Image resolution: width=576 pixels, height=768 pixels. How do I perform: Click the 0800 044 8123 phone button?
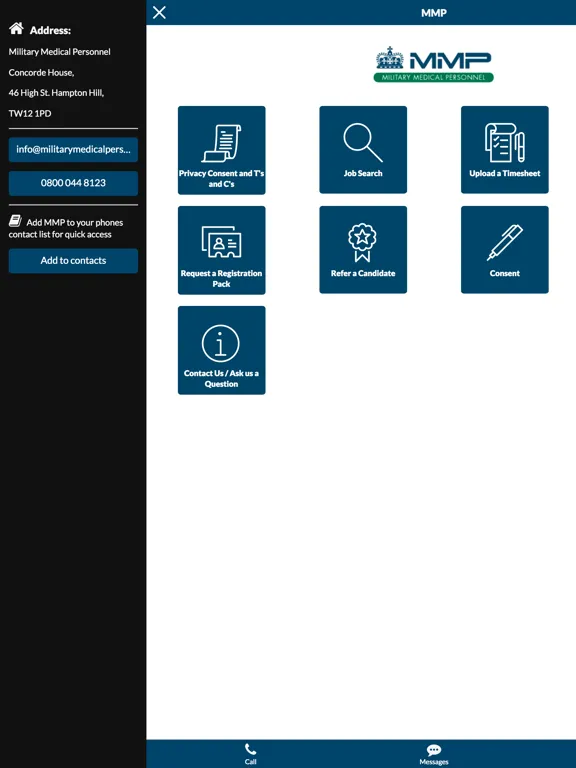click(x=73, y=183)
